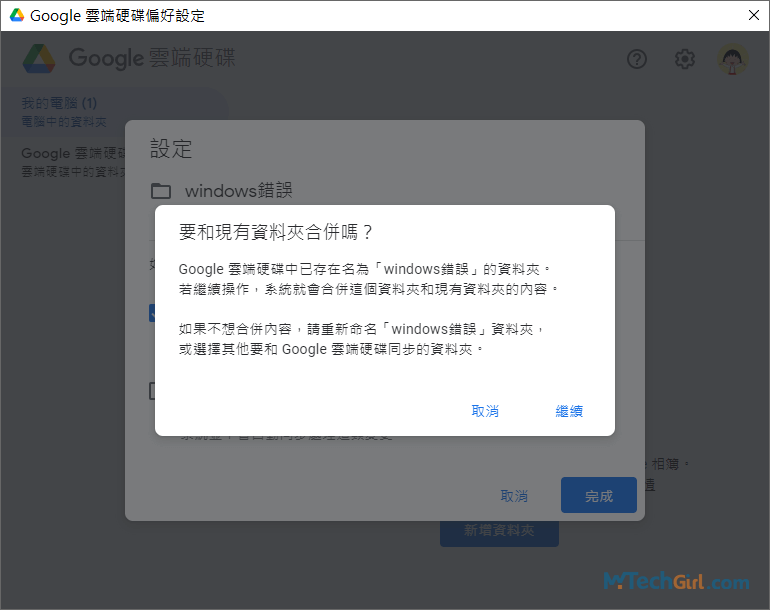770x610 pixels.
Task: Open the help question mark icon
Action: pyautogui.click(x=637, y=59)
